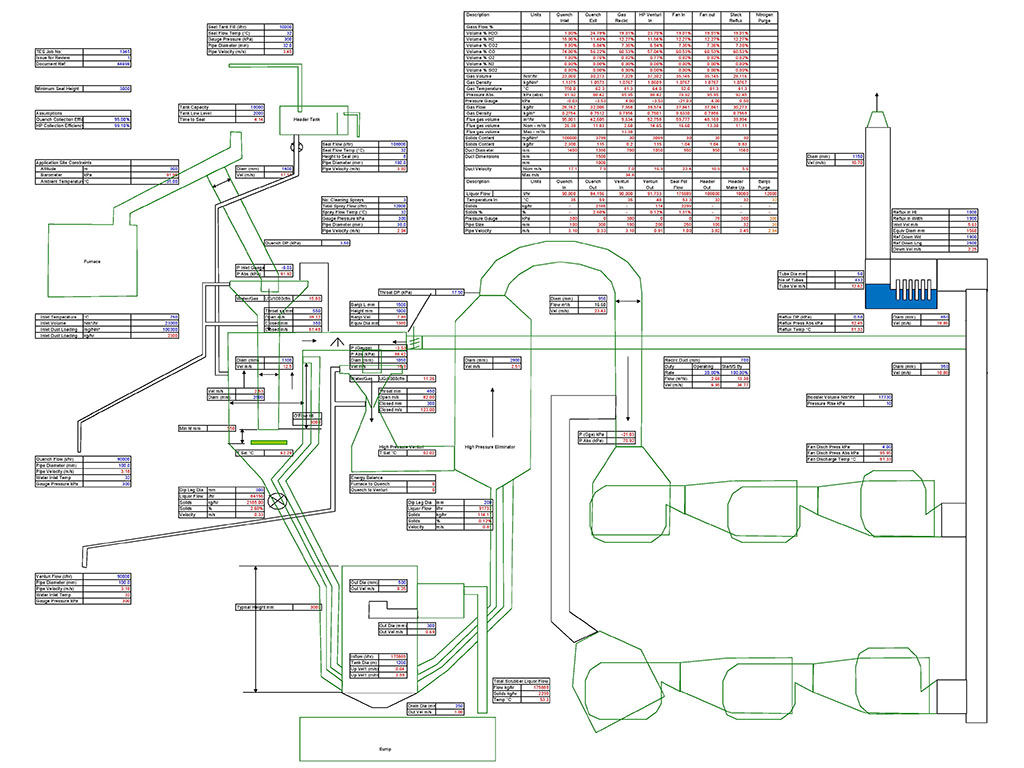Click the Furnace block in the diagram

pyautogui.click(x=93, y=260)
